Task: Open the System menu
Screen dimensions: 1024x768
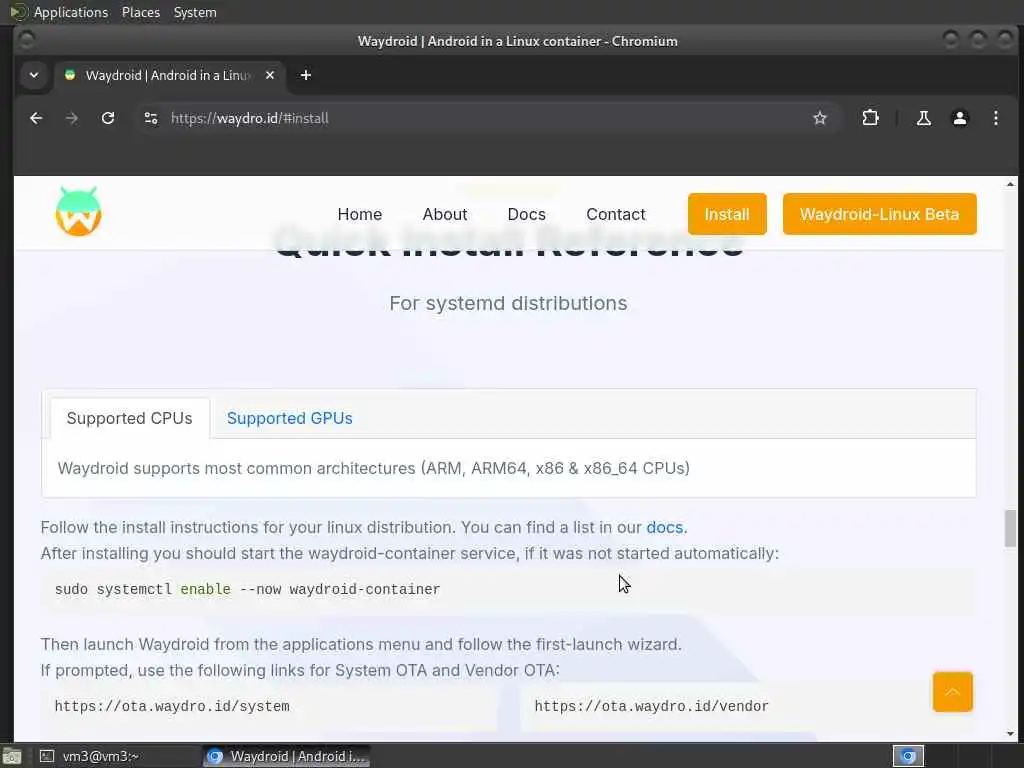Action: click(x=195, y=12)
